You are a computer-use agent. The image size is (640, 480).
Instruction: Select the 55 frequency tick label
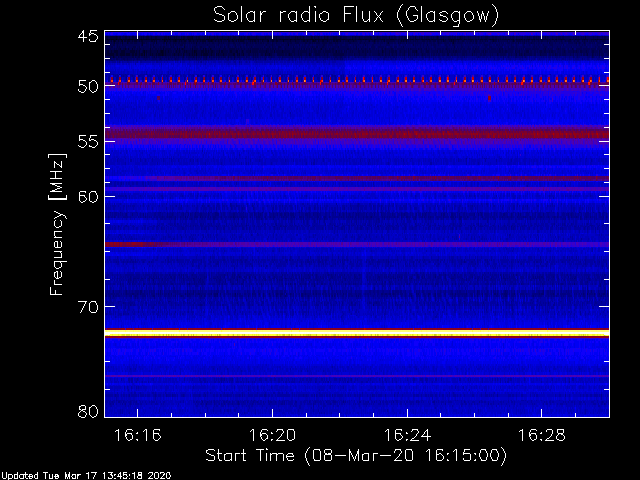pos(88,142)
